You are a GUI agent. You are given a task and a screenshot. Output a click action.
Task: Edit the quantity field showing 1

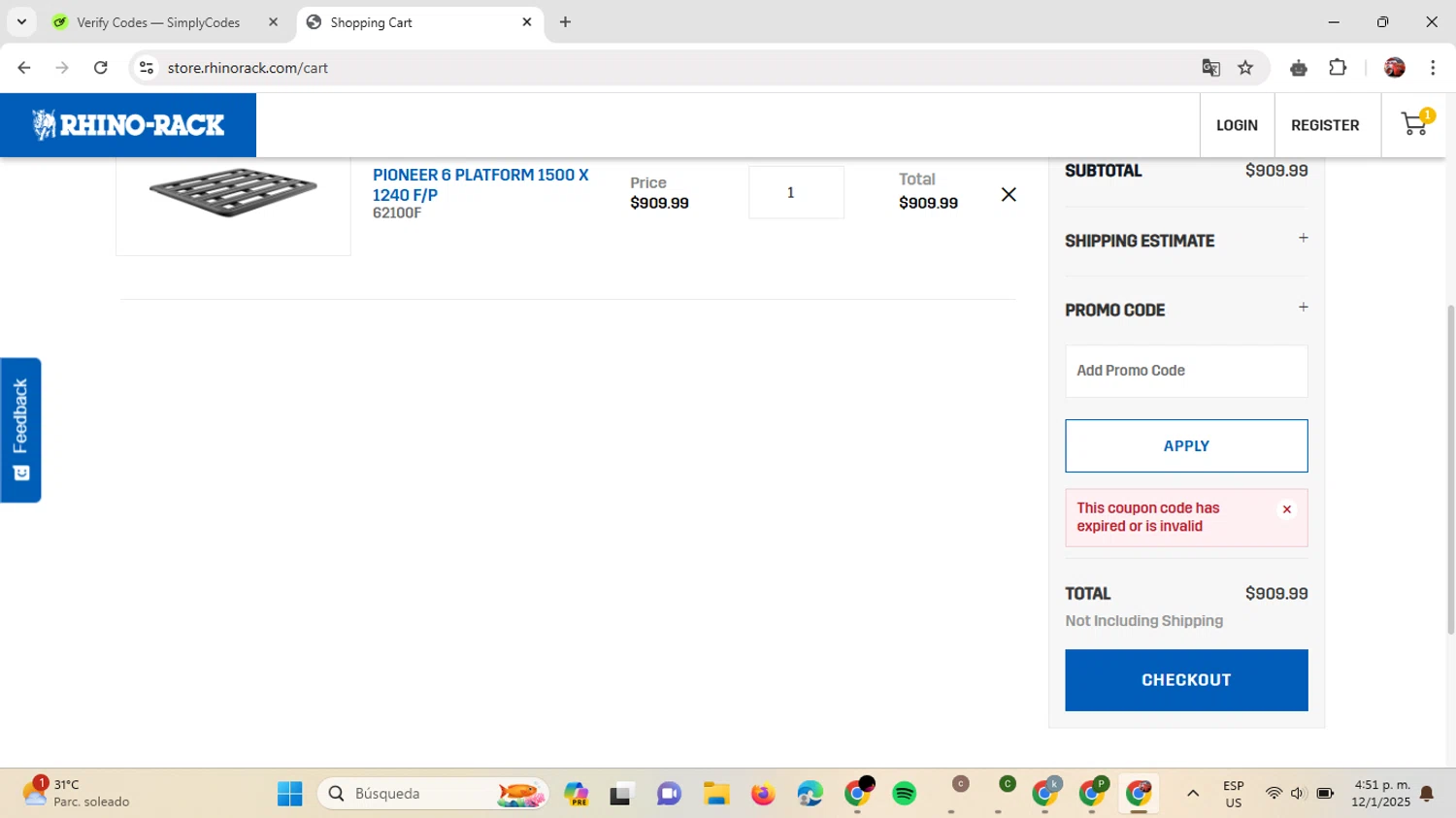tap(796, 192)
